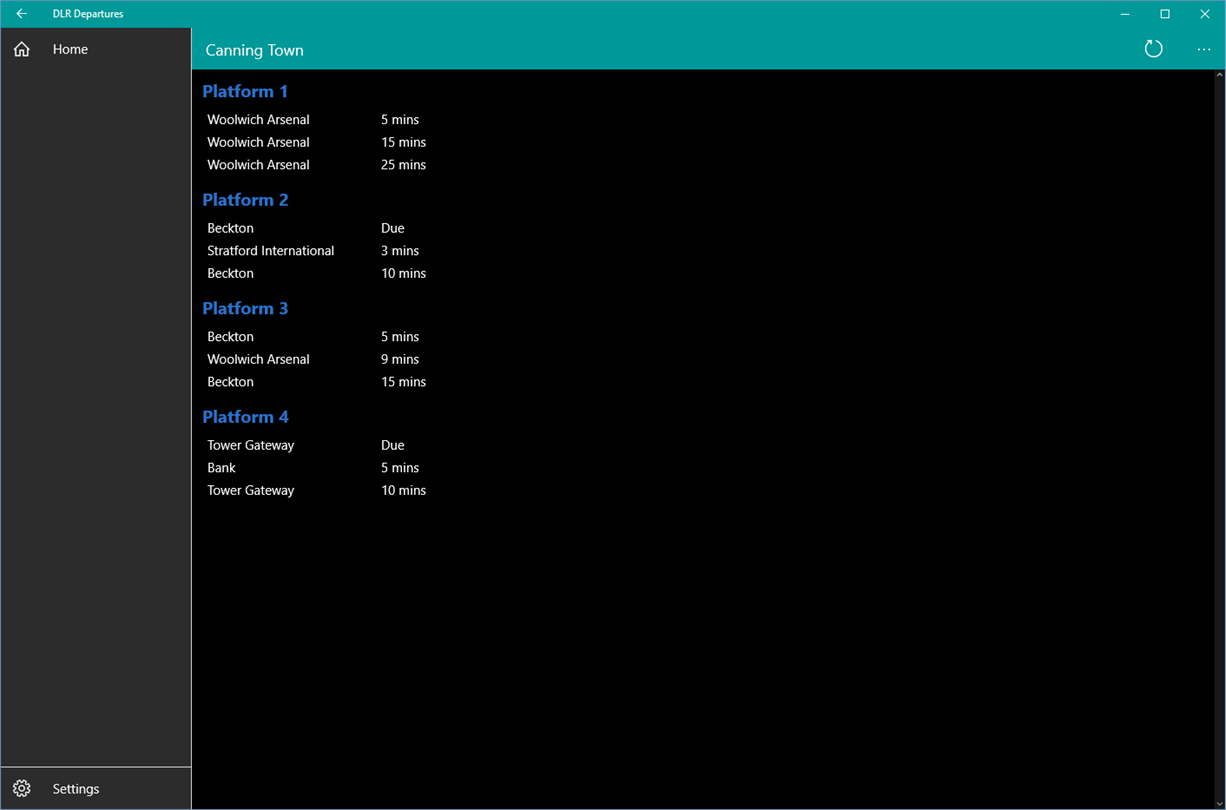Click the 25 mins departure time
The height and width of the screenshot is (810, 1226).
coord(403,165)
